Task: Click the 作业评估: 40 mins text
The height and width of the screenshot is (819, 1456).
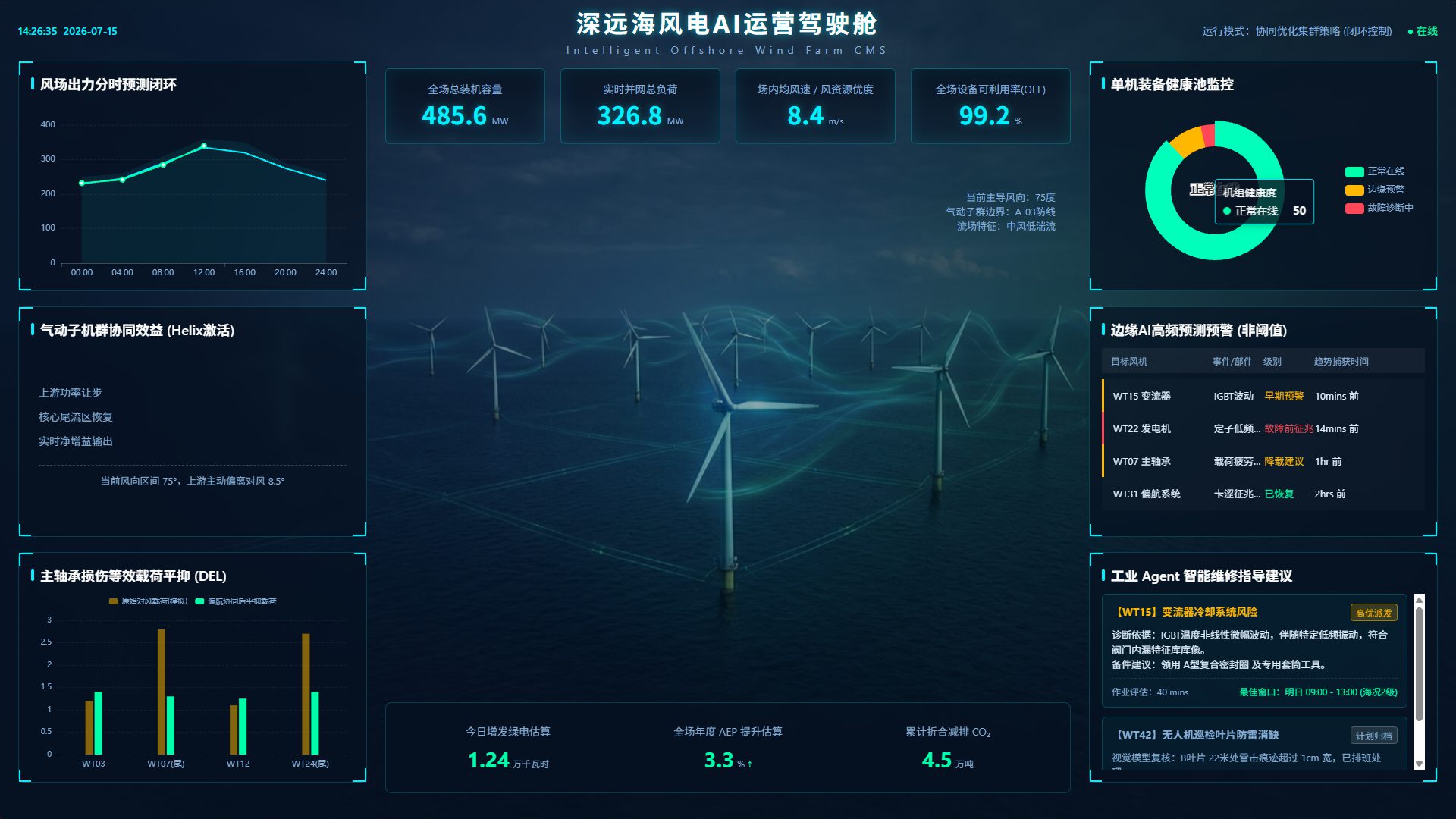Action: 1150,692
